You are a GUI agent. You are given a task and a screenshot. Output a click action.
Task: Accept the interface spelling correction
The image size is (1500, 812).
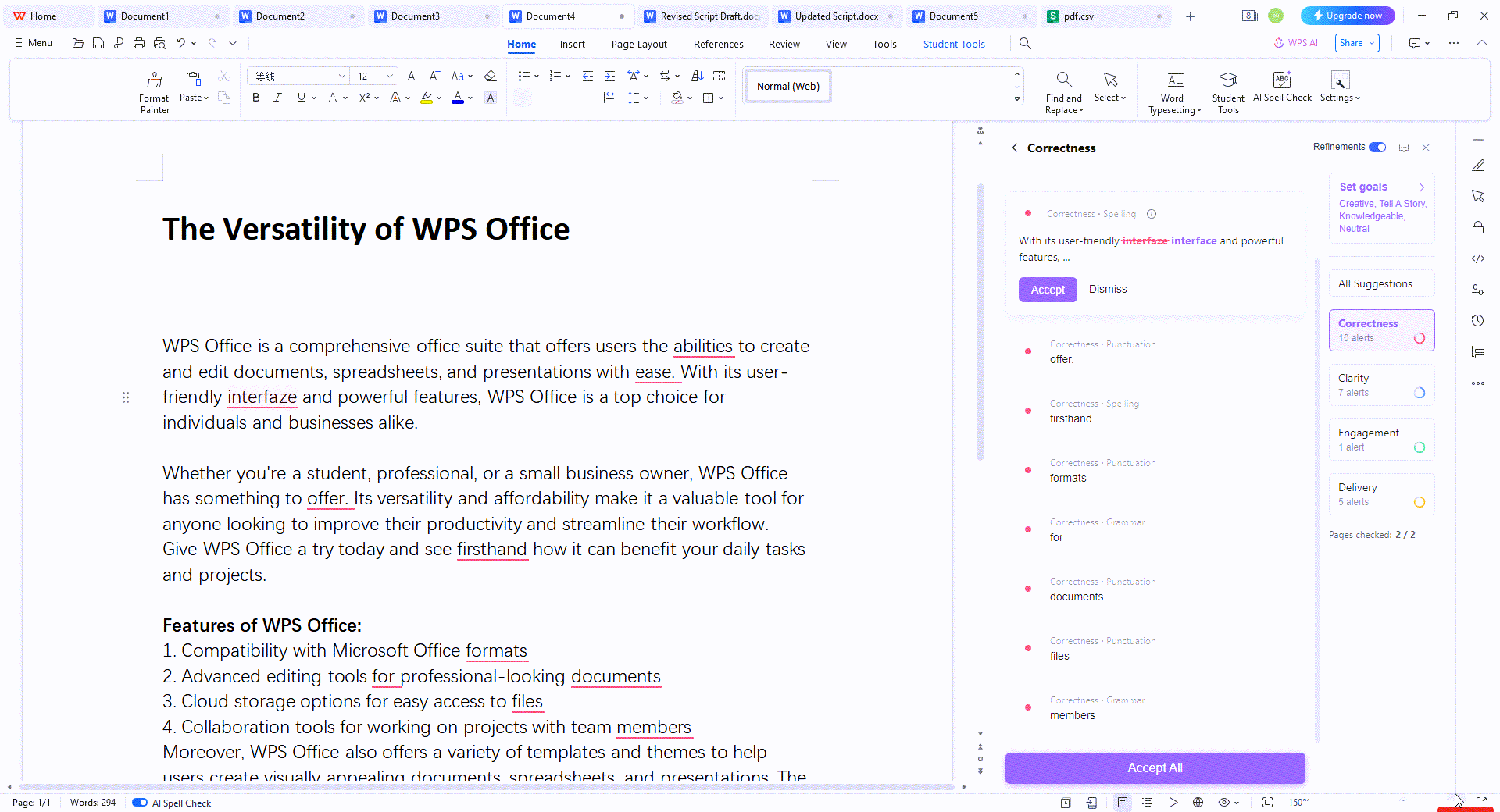pyautogui.click(x=1047, y=290)
